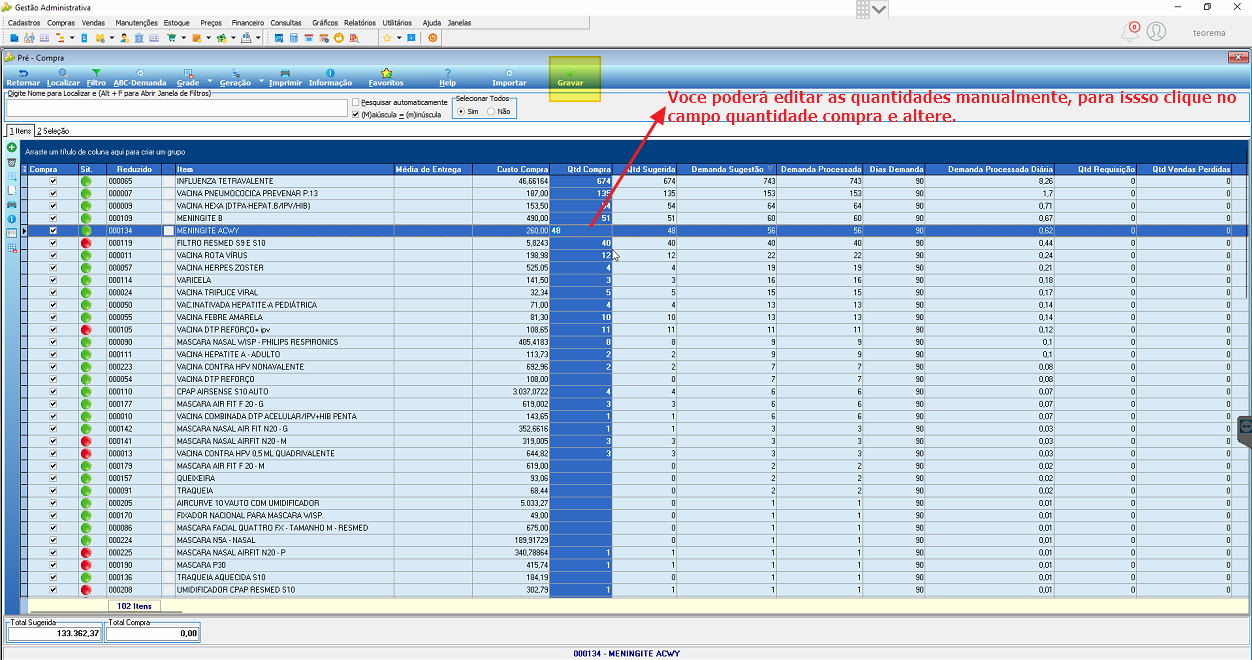Image resolution: width=1252 pixels, height=660 pixels.
Task: Open the ABC-Demanda tool
Action: coord(139,77)
